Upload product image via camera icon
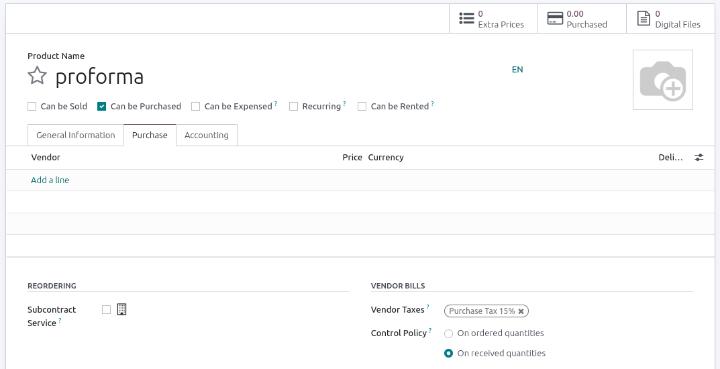 click(663, 80)
